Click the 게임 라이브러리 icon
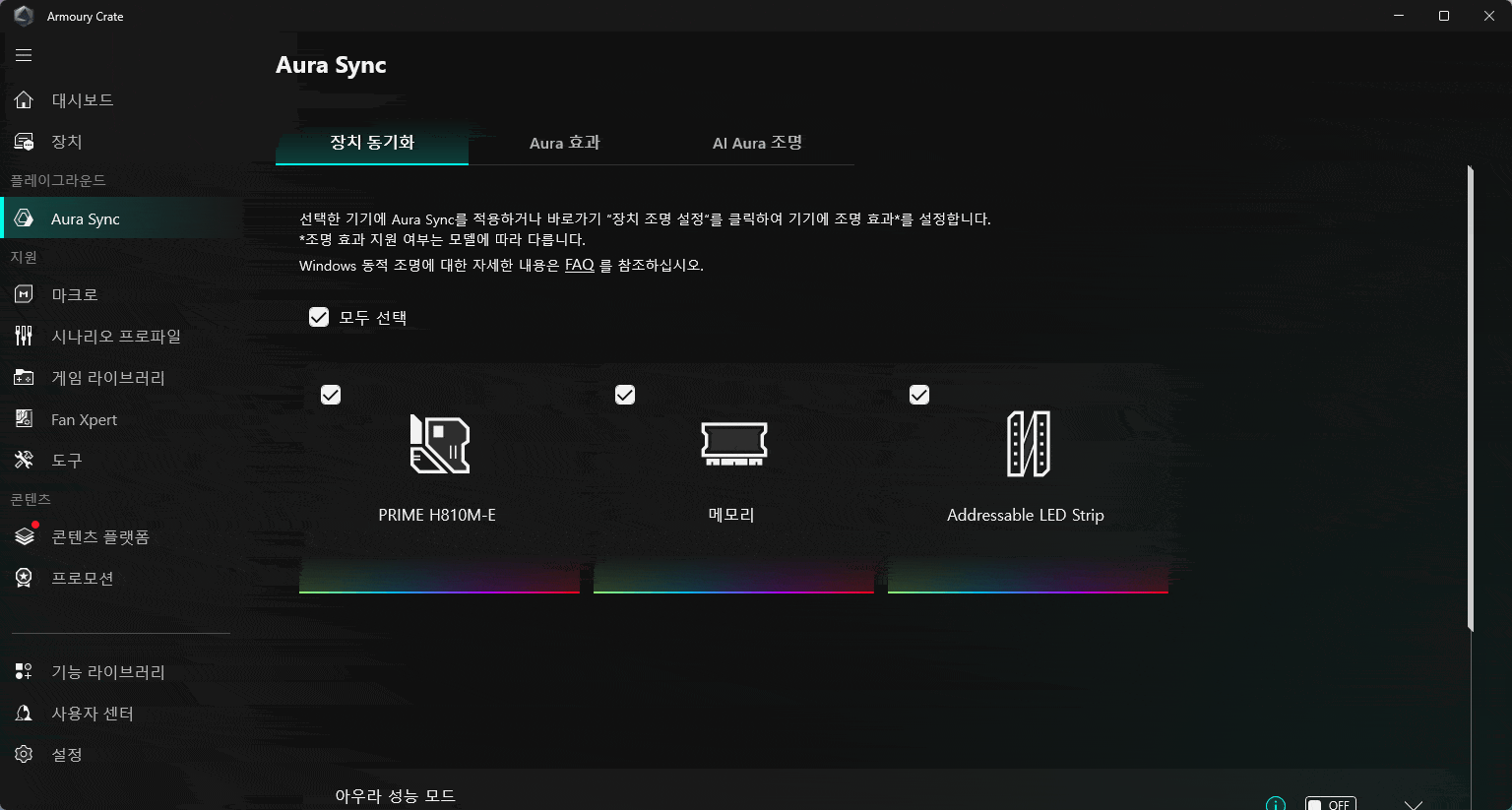 [24, 378]
